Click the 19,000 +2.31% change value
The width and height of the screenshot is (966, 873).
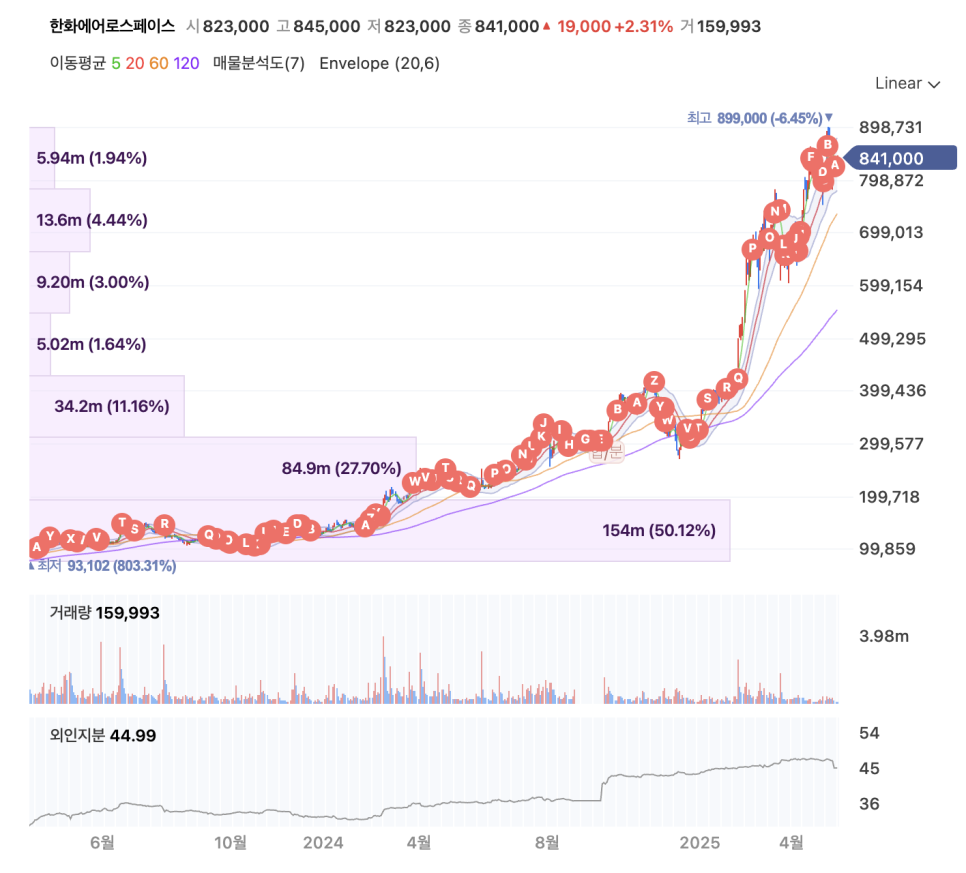(615, 26)
